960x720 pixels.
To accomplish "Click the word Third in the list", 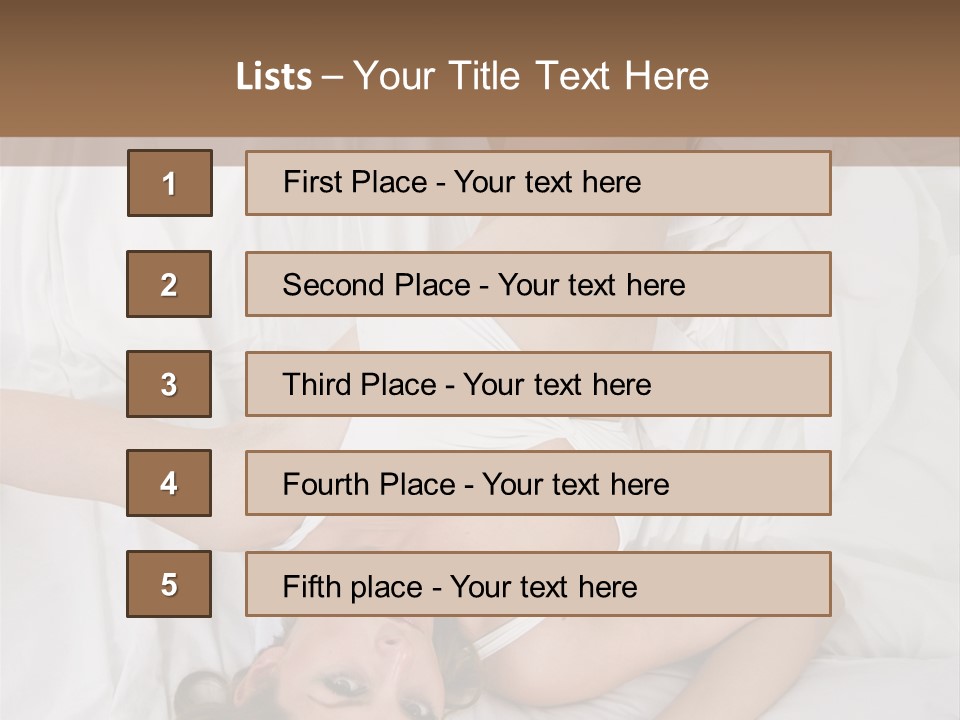I will pyautogui.click(x=317, y=385).
